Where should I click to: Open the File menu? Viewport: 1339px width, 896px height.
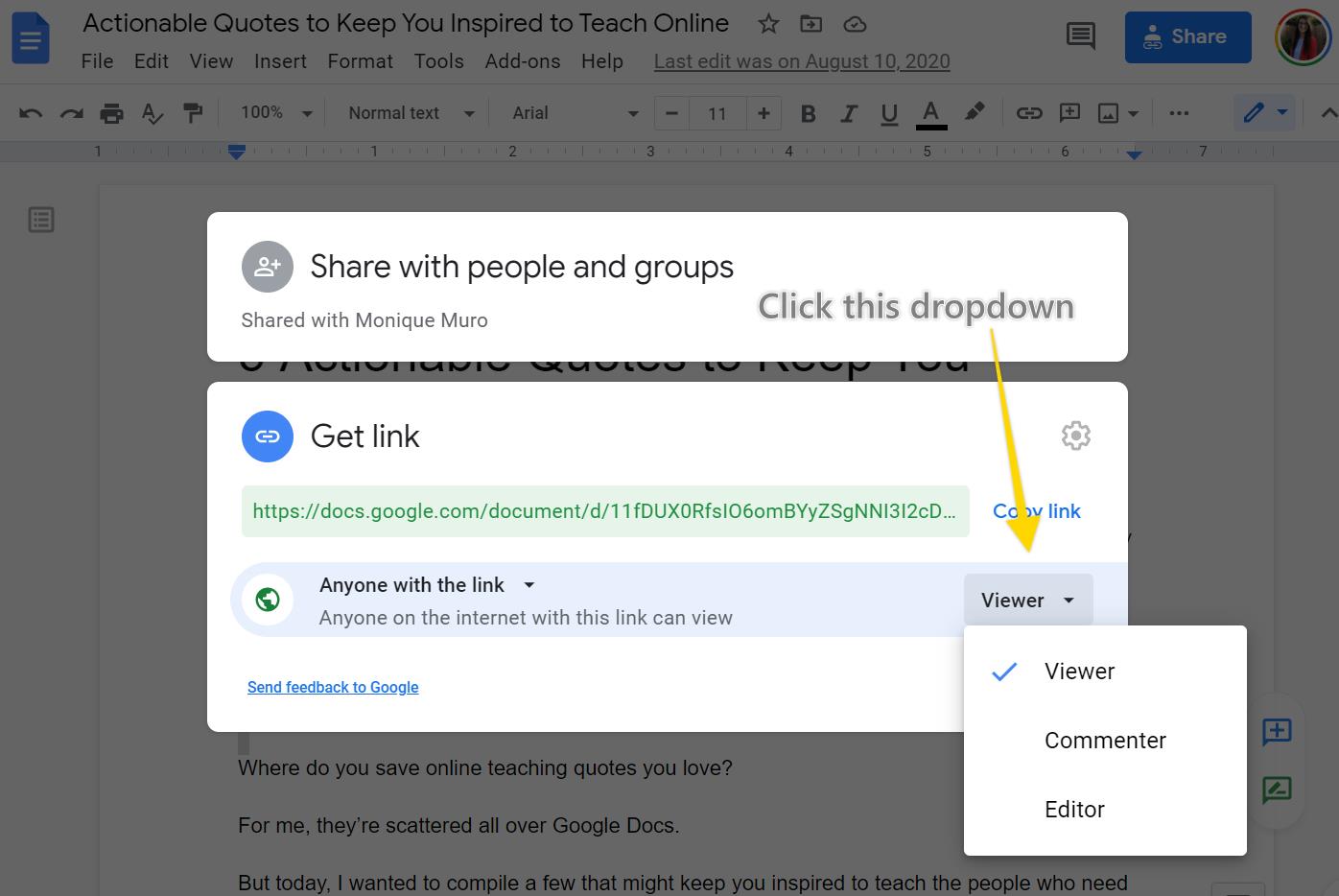click(x=97, y=61)
